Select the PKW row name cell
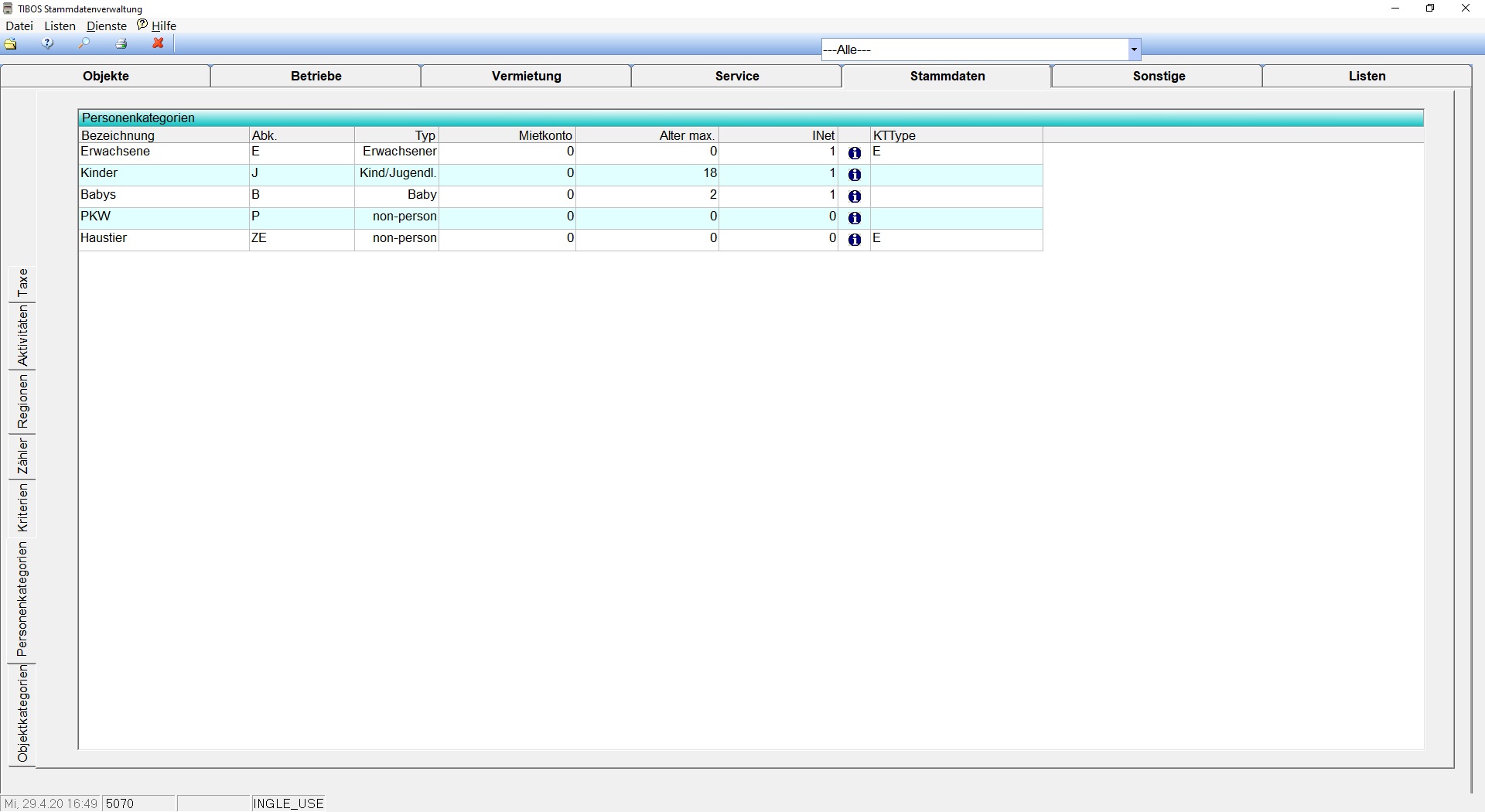This screenshot has height=812, width=1485. [x=164, y=217]
